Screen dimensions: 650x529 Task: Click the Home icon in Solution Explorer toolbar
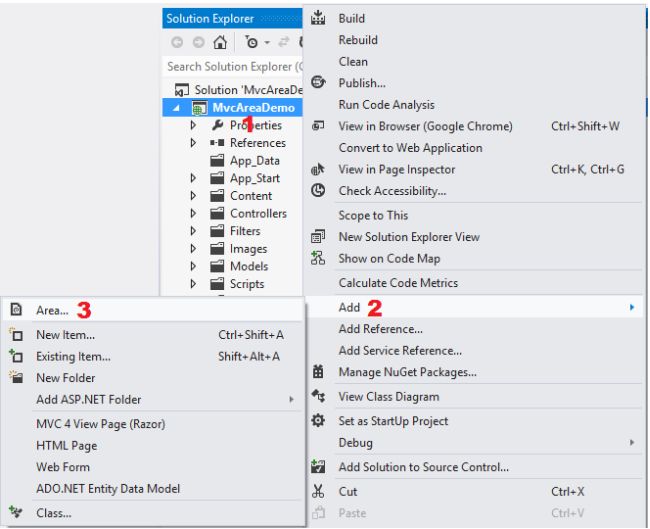(x=220, y=43)
